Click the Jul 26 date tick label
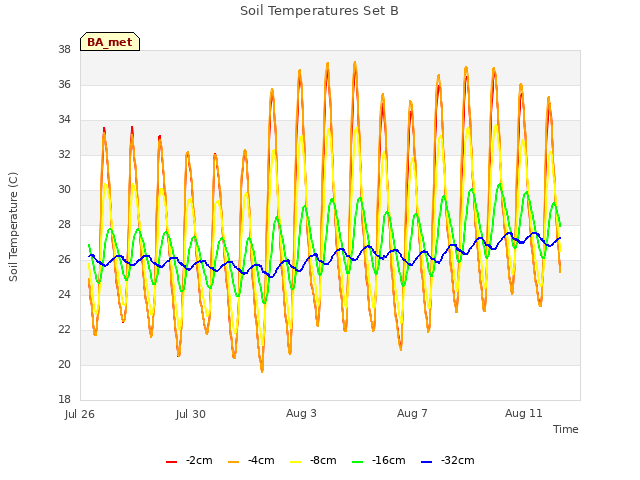Screen dimensions: 640x480 pos(80,414)
